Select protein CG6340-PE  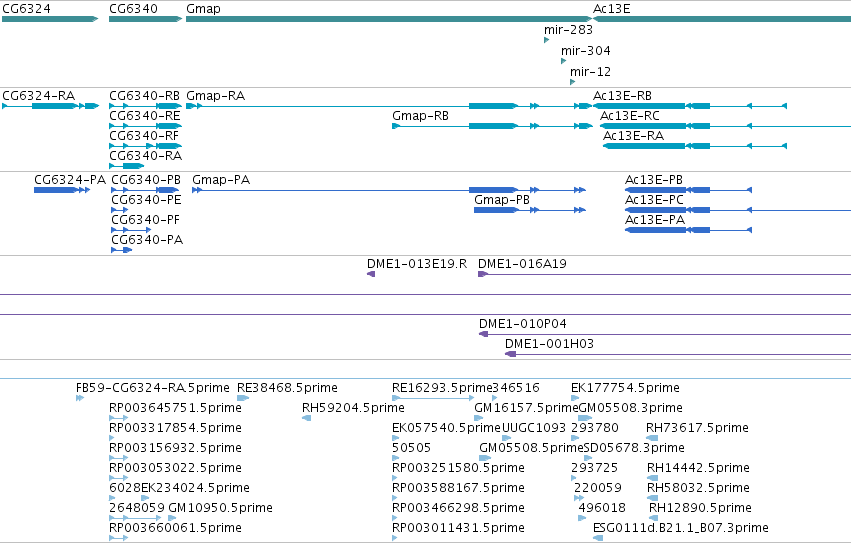click(146, 200)
